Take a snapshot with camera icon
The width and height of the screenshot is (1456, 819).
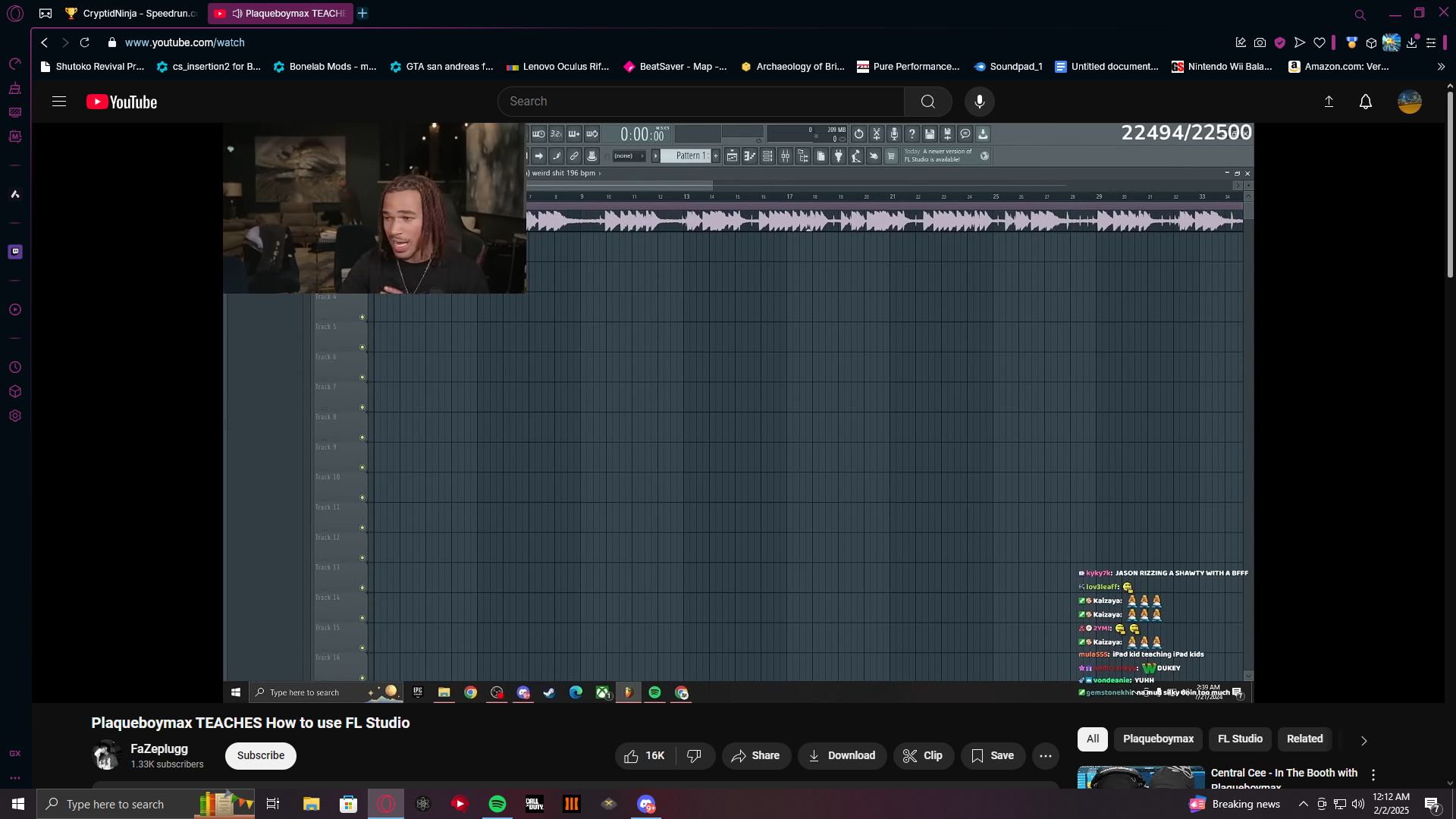coord(1260,43)
